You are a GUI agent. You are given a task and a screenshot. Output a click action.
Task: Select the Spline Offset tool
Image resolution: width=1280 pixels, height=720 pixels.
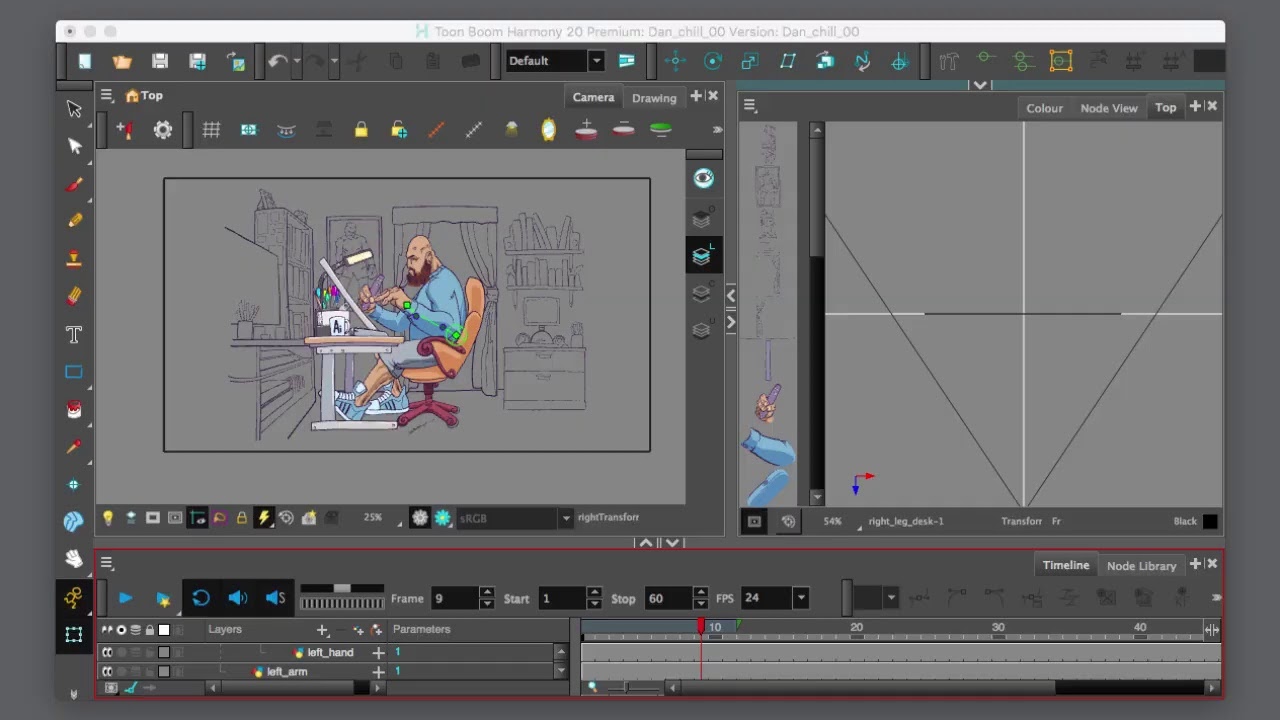862,61
